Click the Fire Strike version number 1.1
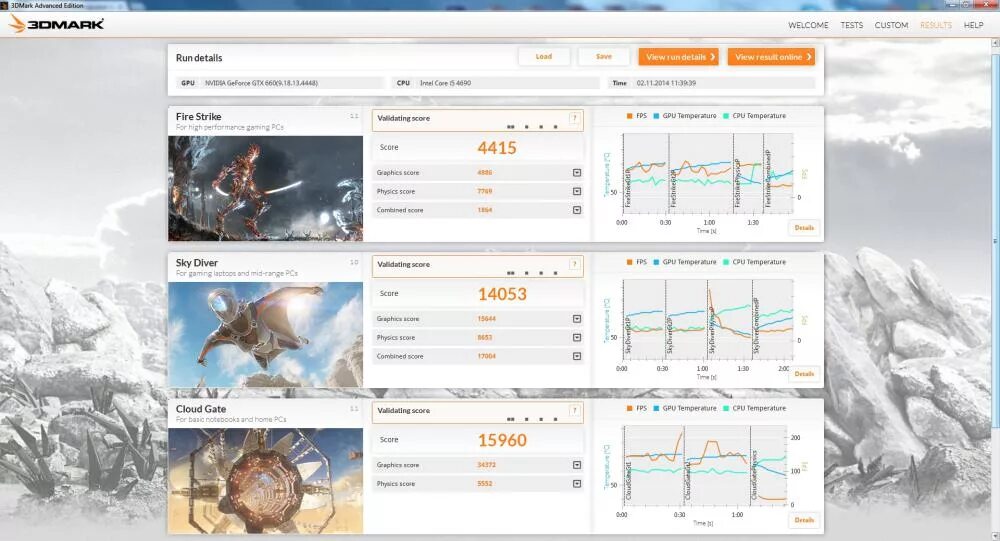 coord(354,116)
